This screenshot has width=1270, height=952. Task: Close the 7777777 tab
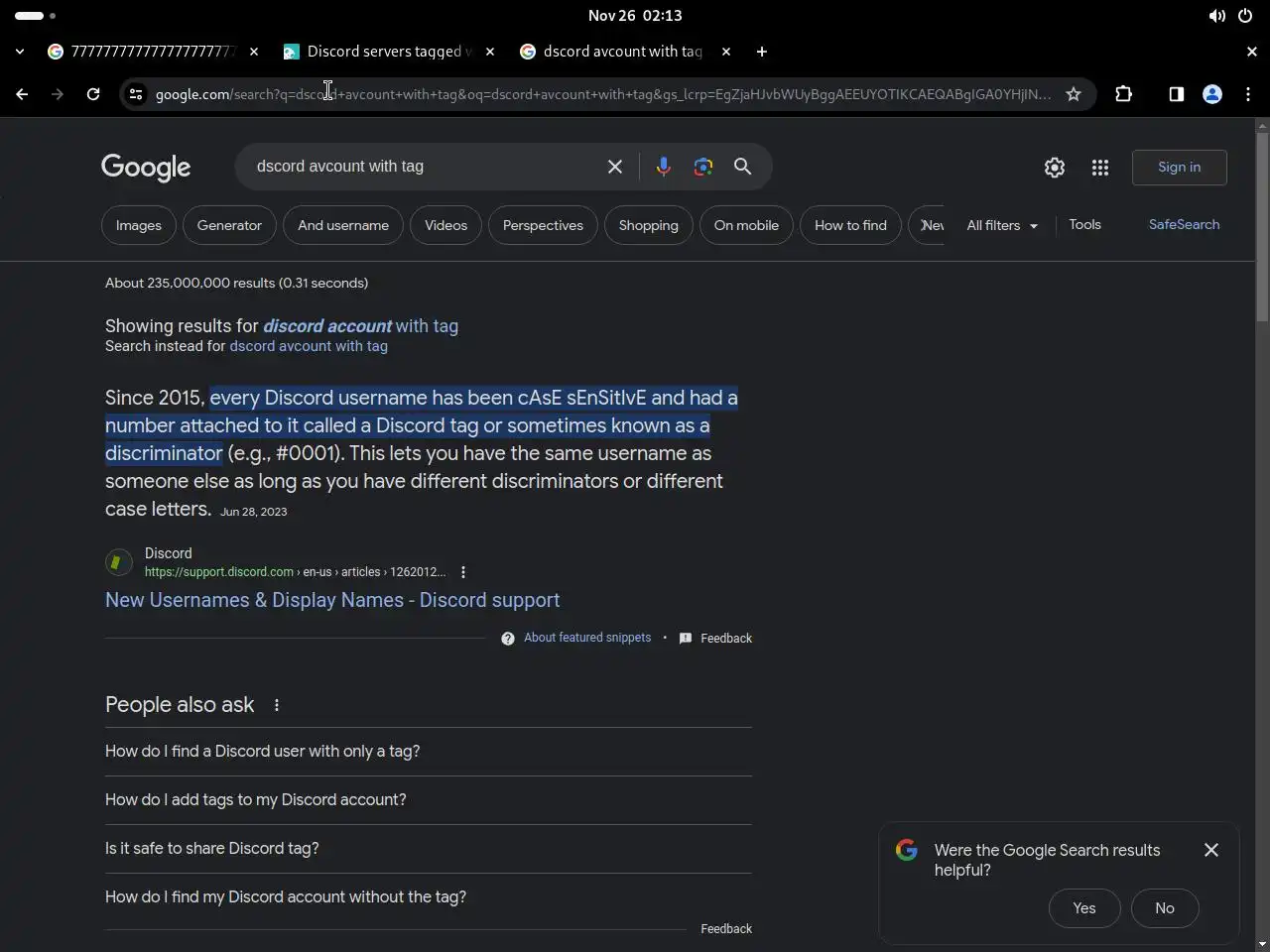[x=254, y=52]
